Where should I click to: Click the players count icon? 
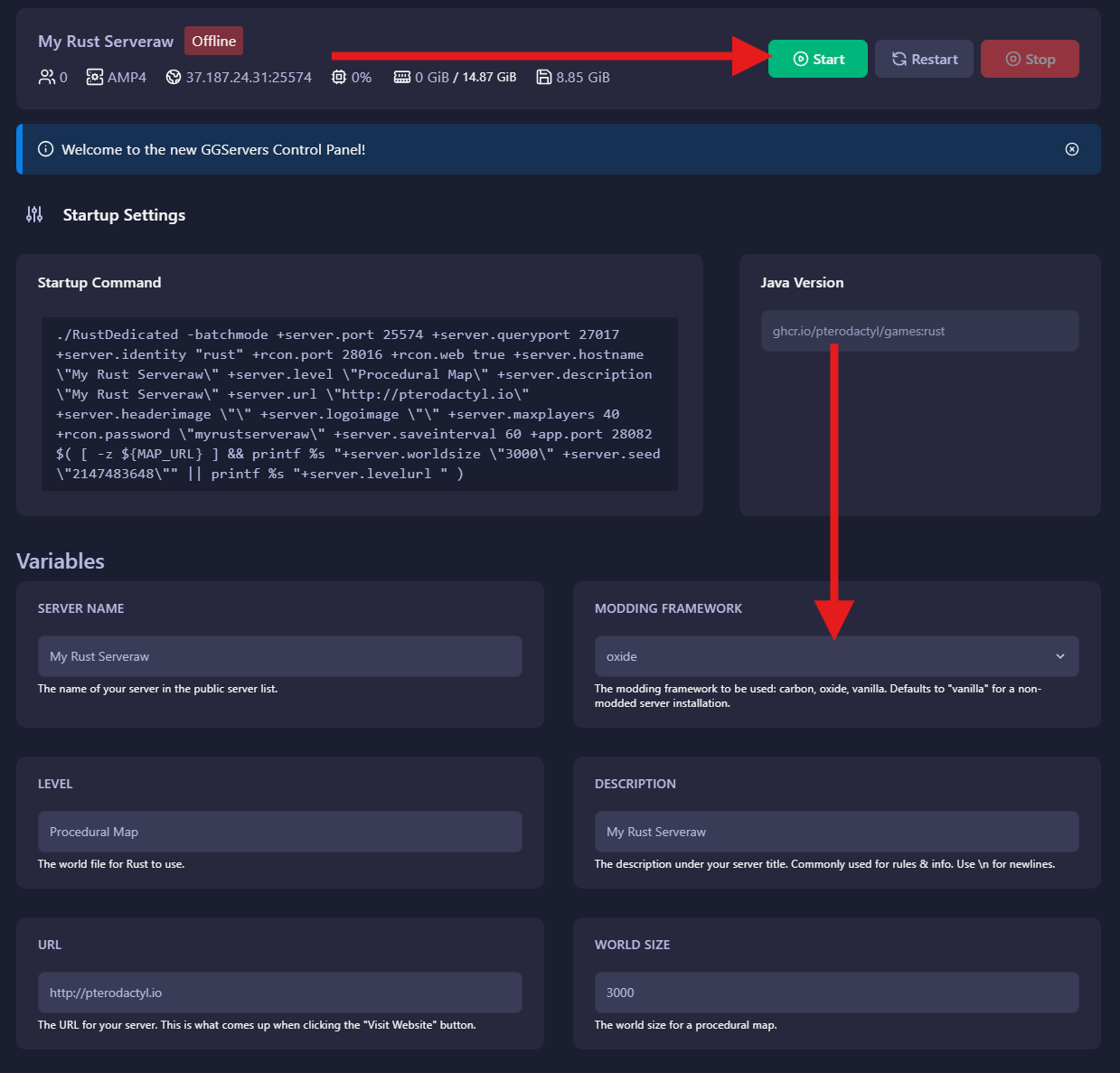click(x=47, y=77)
